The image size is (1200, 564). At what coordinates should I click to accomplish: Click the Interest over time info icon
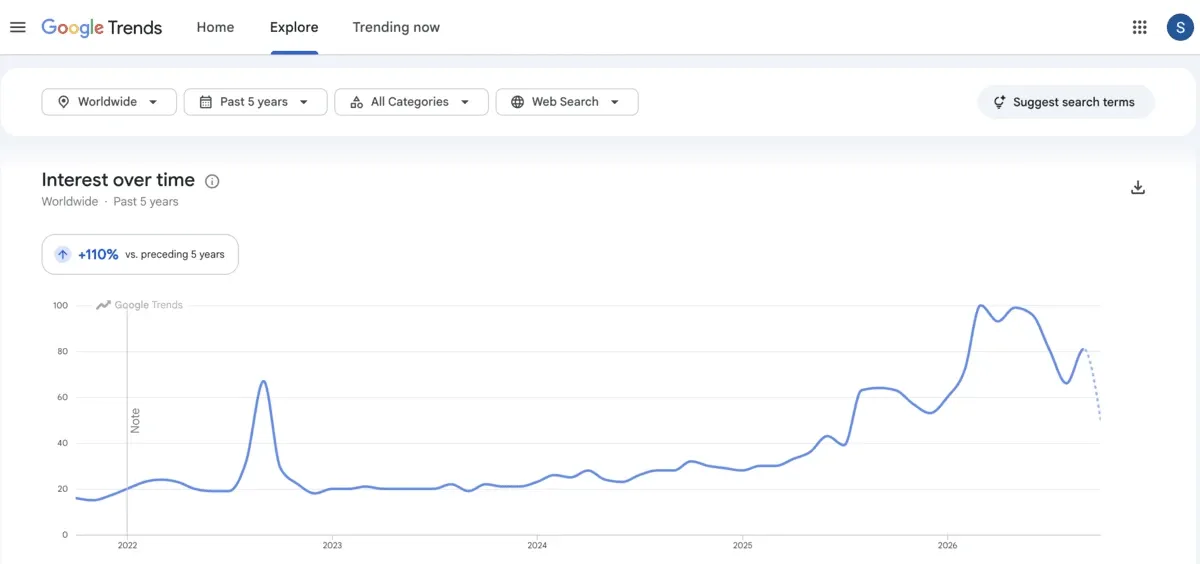pos(212,181)
